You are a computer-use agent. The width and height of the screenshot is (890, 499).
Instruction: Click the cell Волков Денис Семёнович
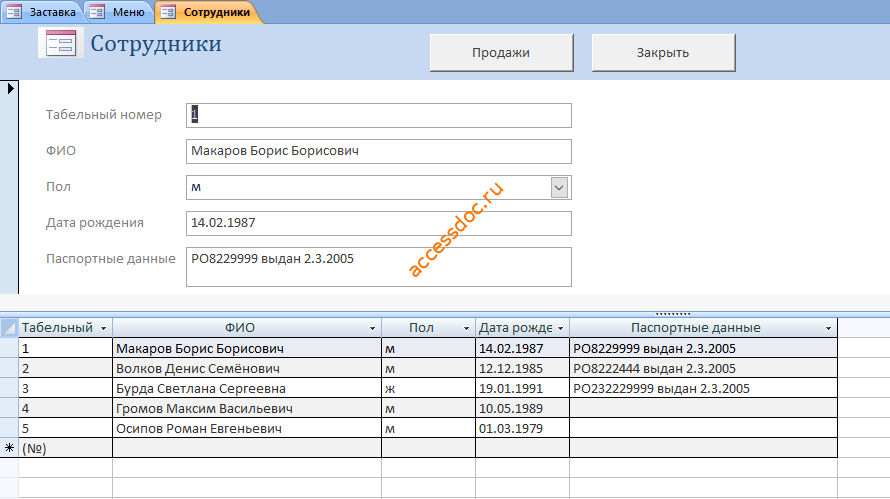click(x=247, y=368)
